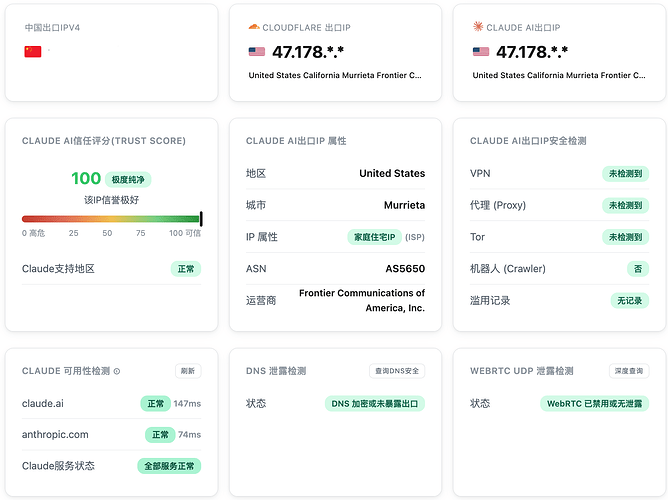
Task: Click the Claude AI card location description text
Action: click(x=559, y=75)
